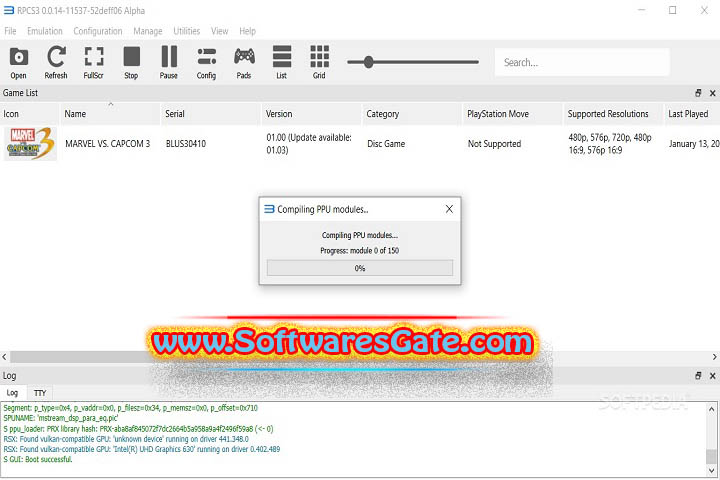
Task: Close the Compiling PPU modules dialog
Action: point(449,209)
